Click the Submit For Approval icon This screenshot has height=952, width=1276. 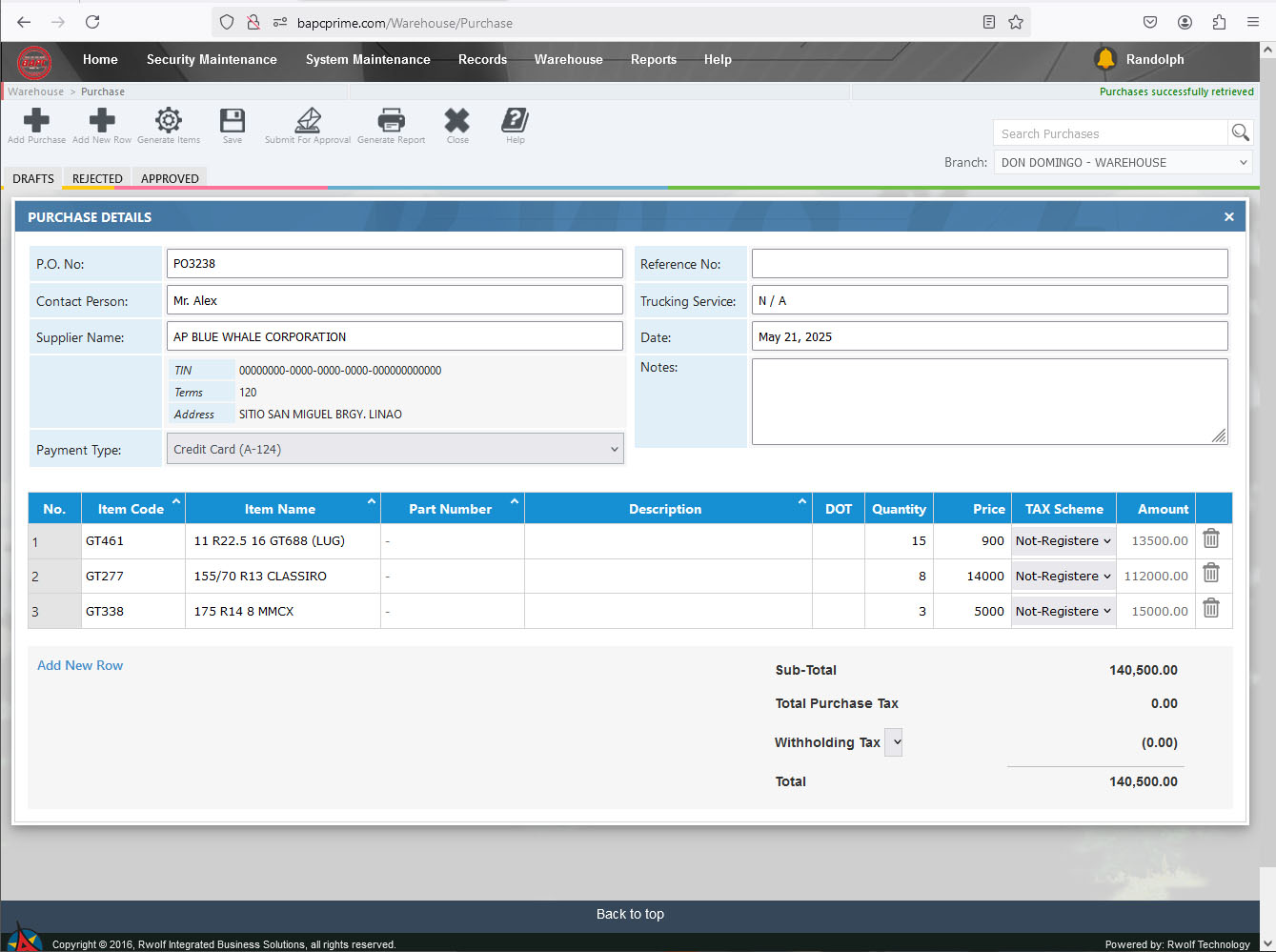tap(308, 121)
